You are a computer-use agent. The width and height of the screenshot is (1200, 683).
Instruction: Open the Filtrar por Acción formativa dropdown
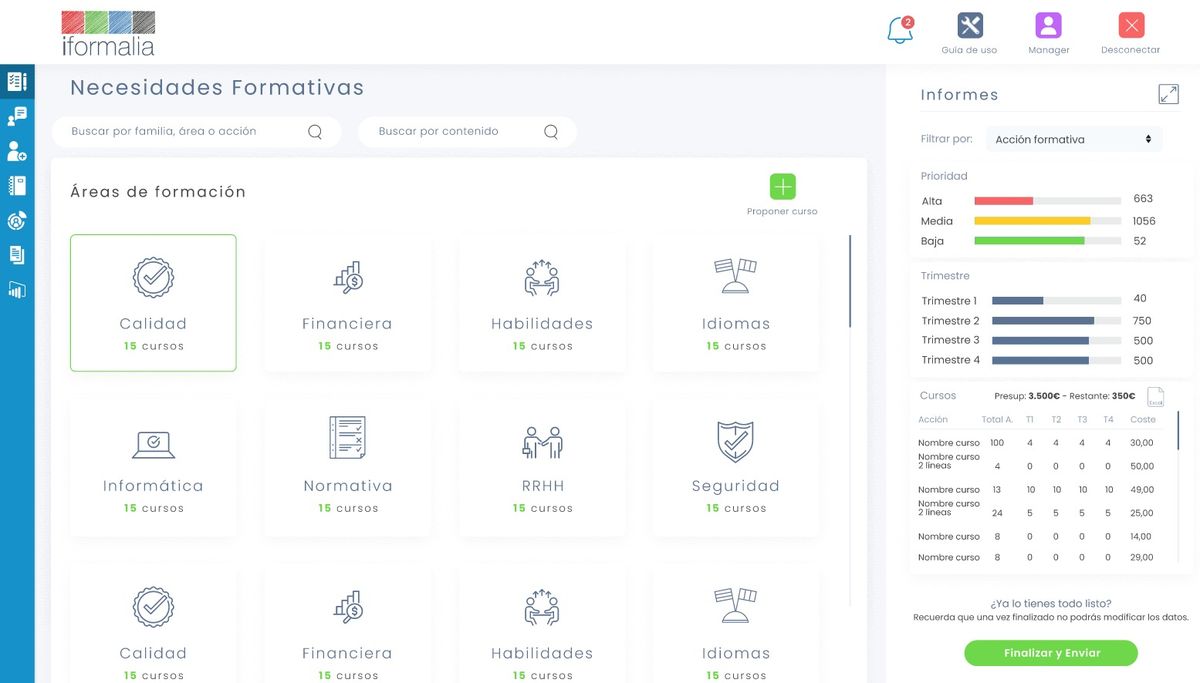1073,139
